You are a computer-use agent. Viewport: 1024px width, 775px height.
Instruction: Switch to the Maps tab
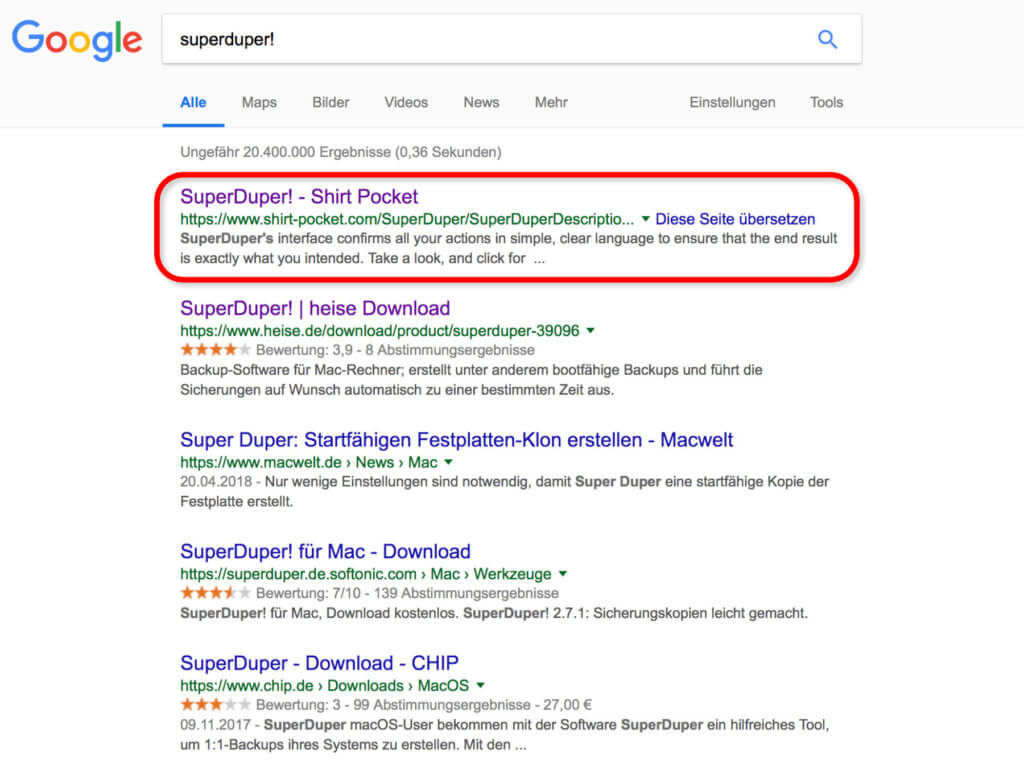[x=259, y=102]
